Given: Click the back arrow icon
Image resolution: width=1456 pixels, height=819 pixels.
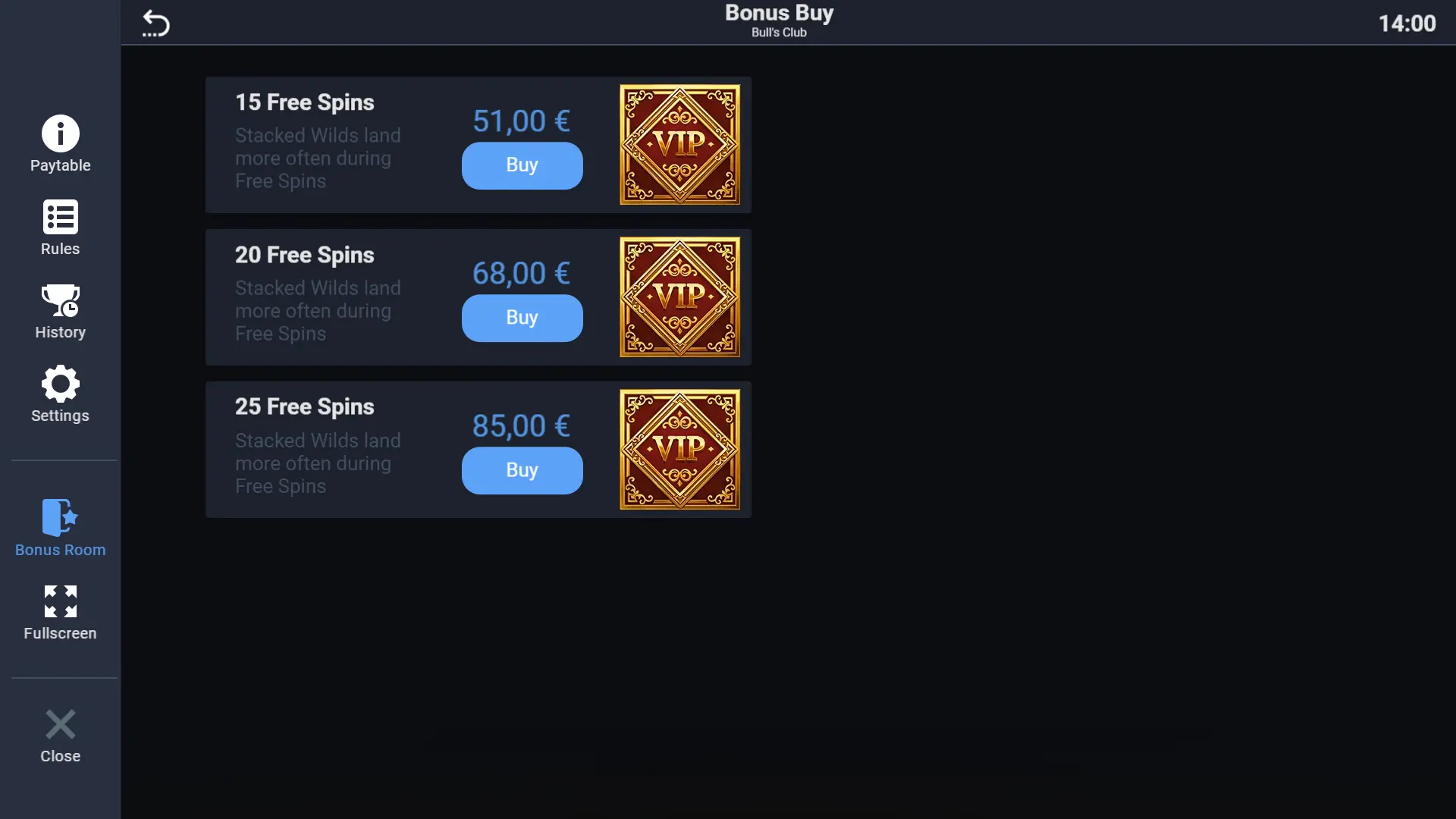Looking at the screenshot, I should [x=155, y=23].
